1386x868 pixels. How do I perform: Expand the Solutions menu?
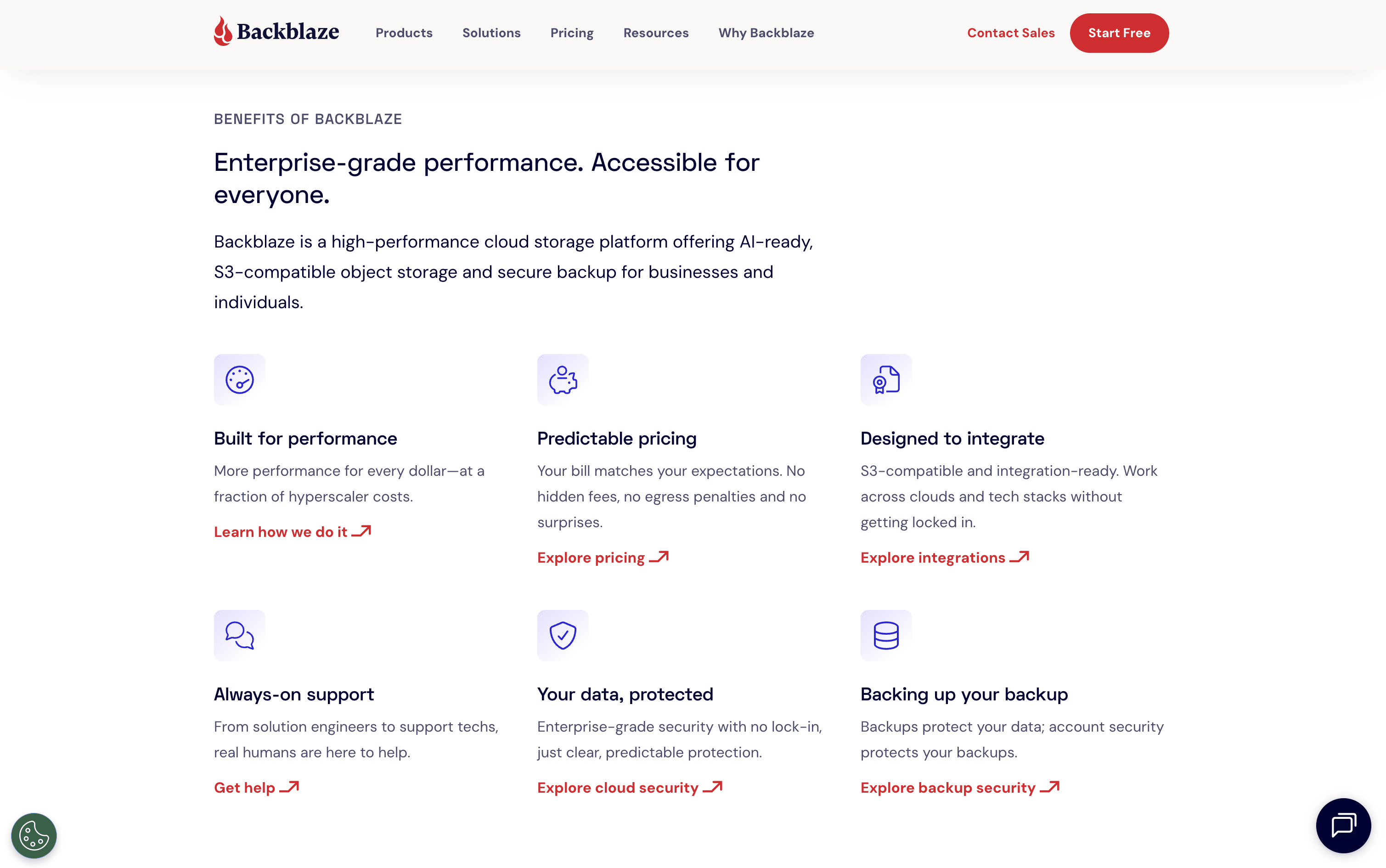click(491, 33)
